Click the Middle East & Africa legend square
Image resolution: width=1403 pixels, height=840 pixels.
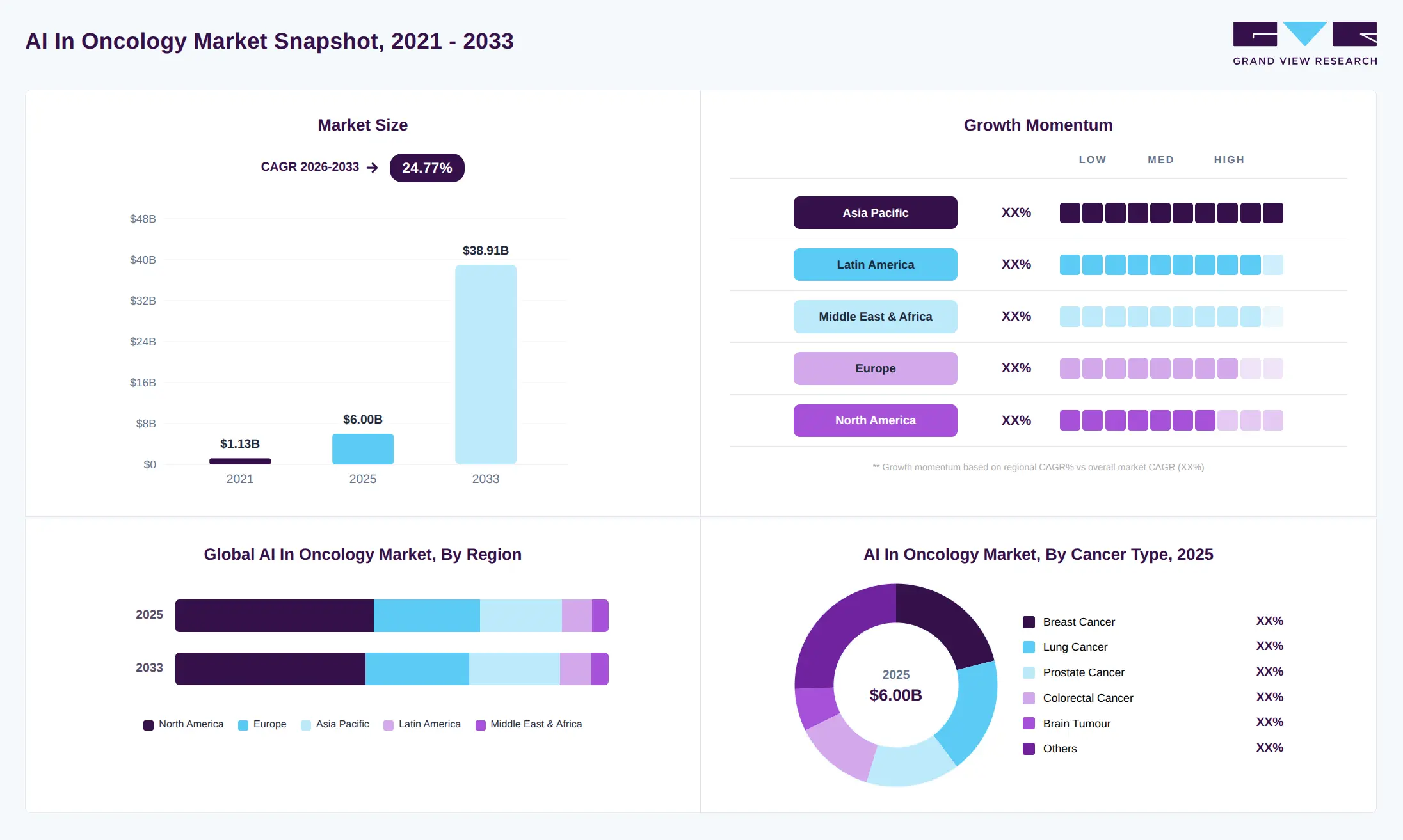coord(481,725)
